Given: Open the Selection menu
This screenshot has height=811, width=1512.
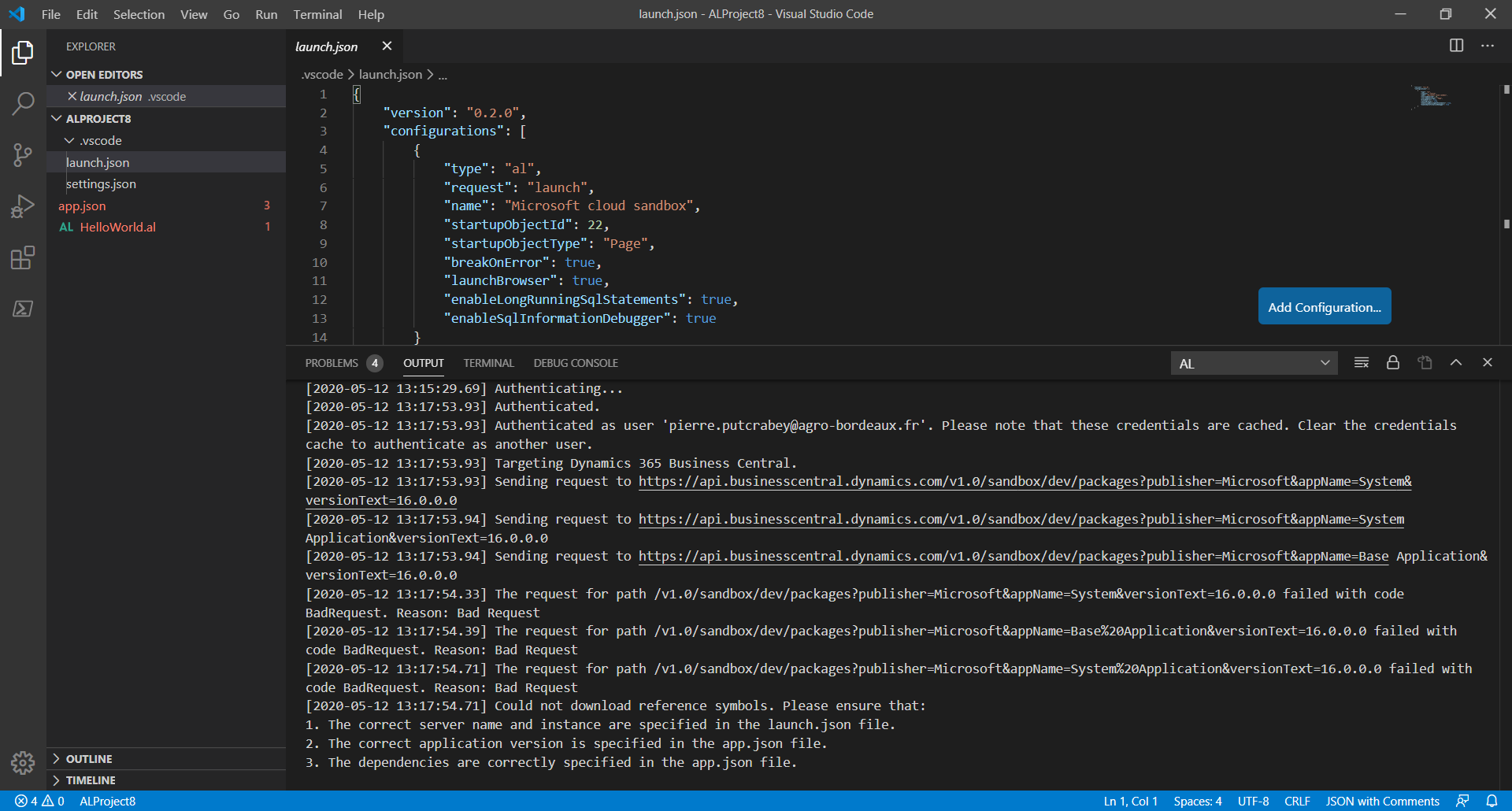Looking at the screenshot, I should point(139,14).
